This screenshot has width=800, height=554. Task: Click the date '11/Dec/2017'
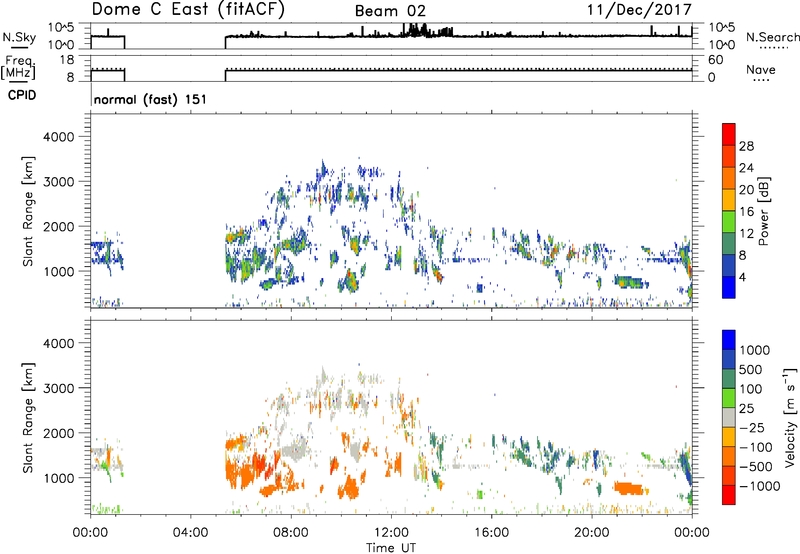[x=639, y=9]
